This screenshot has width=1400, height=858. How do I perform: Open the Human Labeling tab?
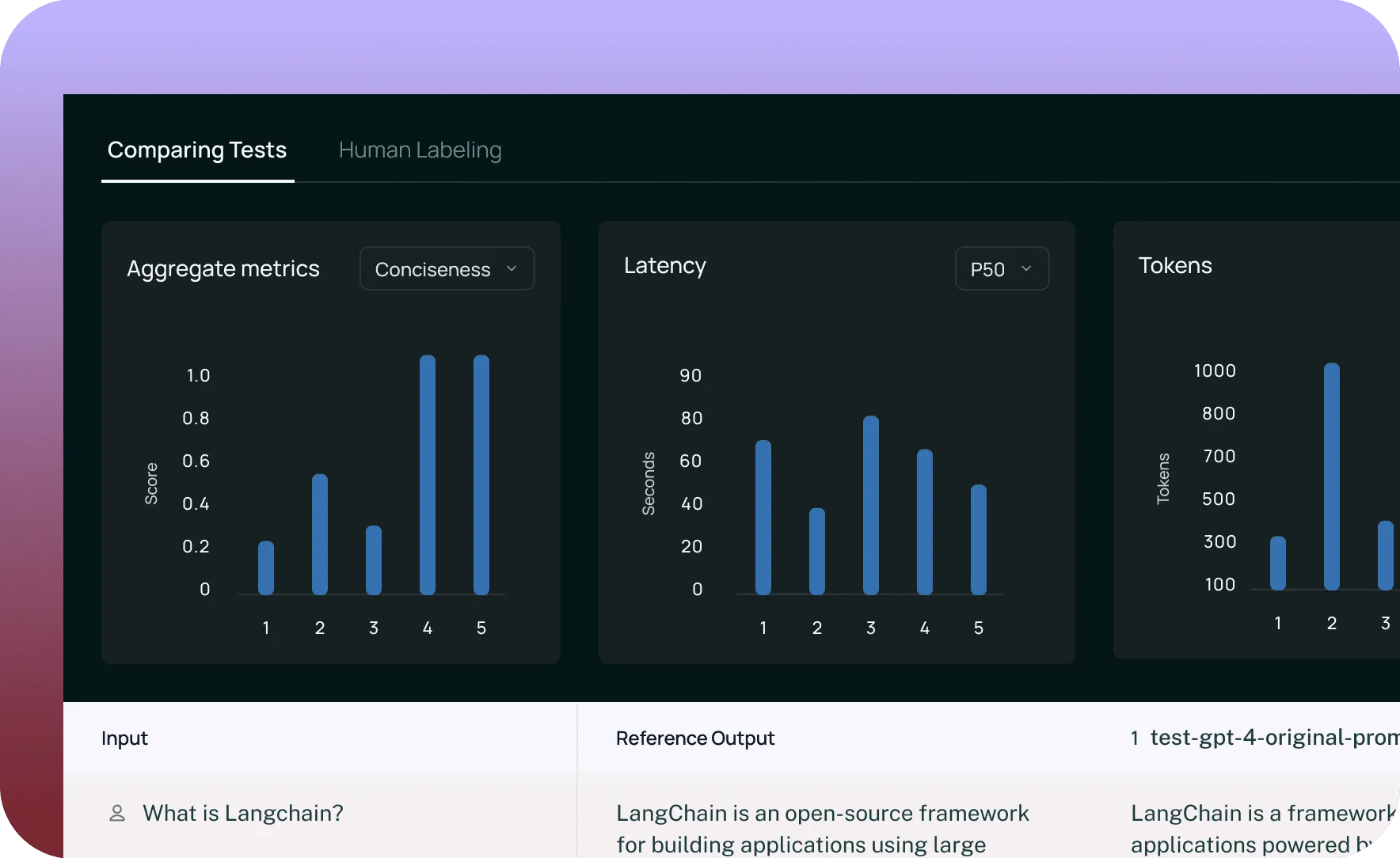(420, 150)
